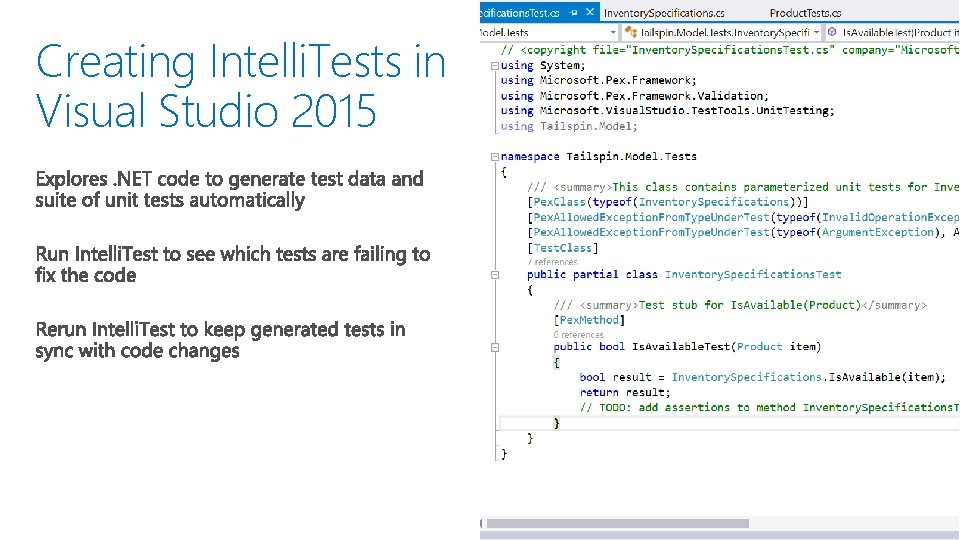Switch to the ProductTests.cs tab
The width and height of the screenshot is (960, 540).
[805, 13]
